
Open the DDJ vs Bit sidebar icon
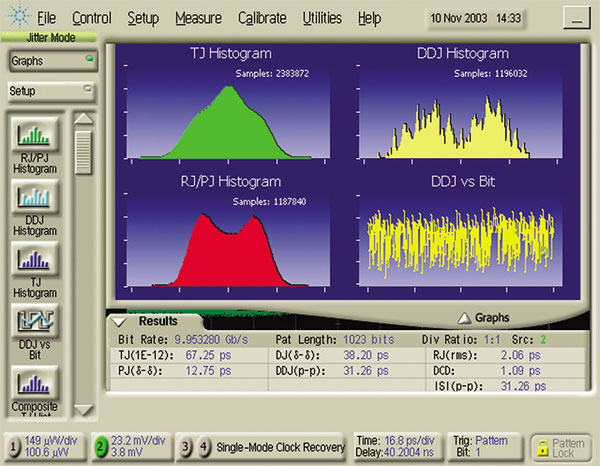click(x=34, y=321)
